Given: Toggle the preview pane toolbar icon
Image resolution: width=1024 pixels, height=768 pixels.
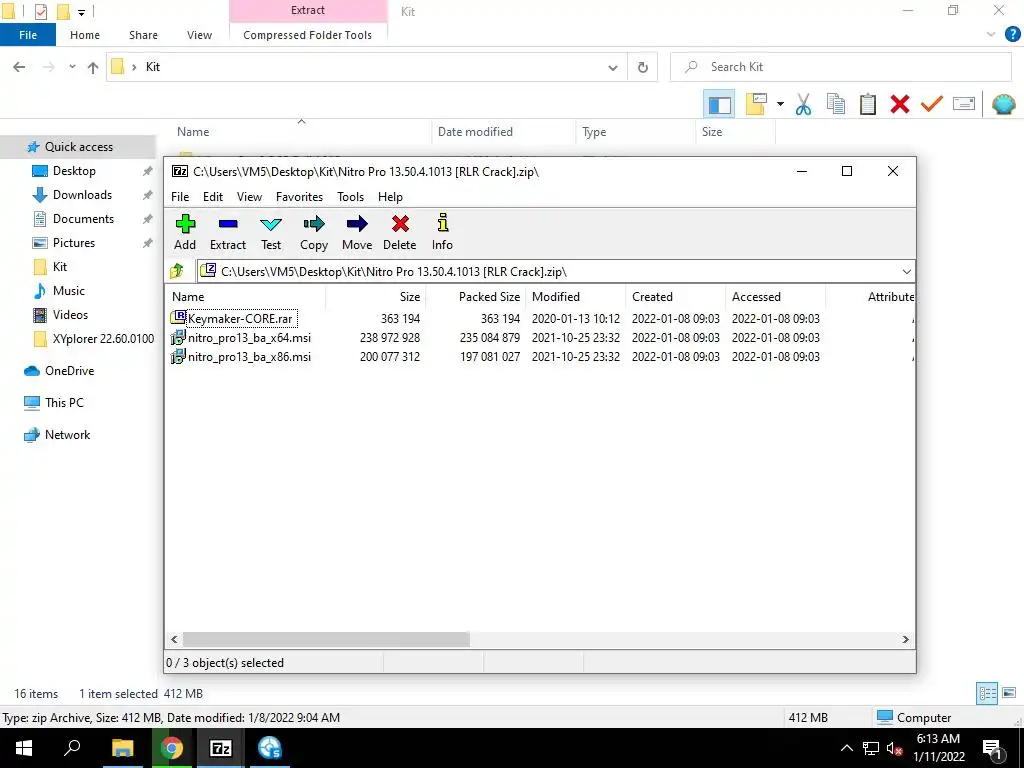Looking at the screenshot, I should pyautogui.click(x=719, y=104).
